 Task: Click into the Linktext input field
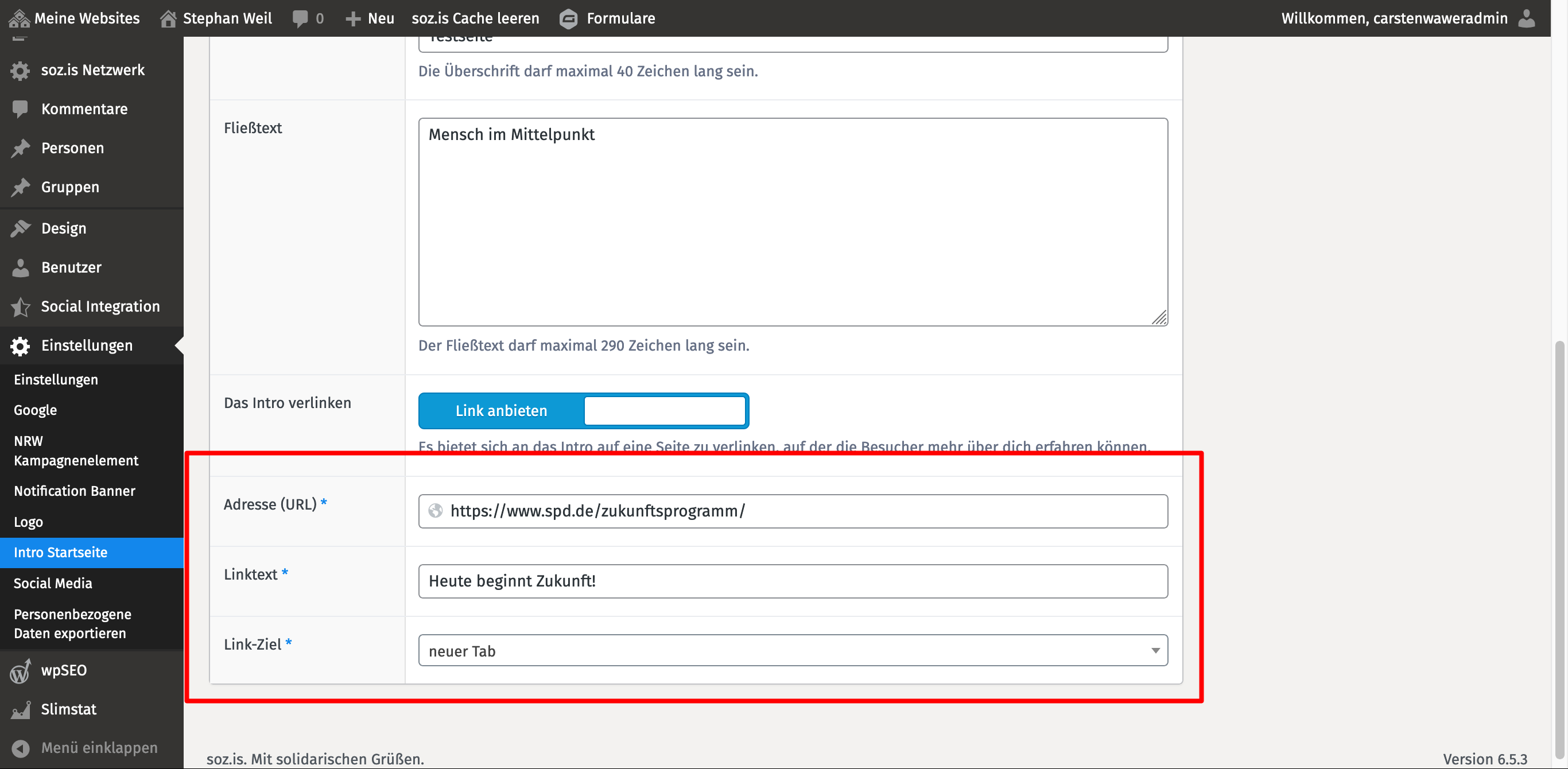point(793,581)
